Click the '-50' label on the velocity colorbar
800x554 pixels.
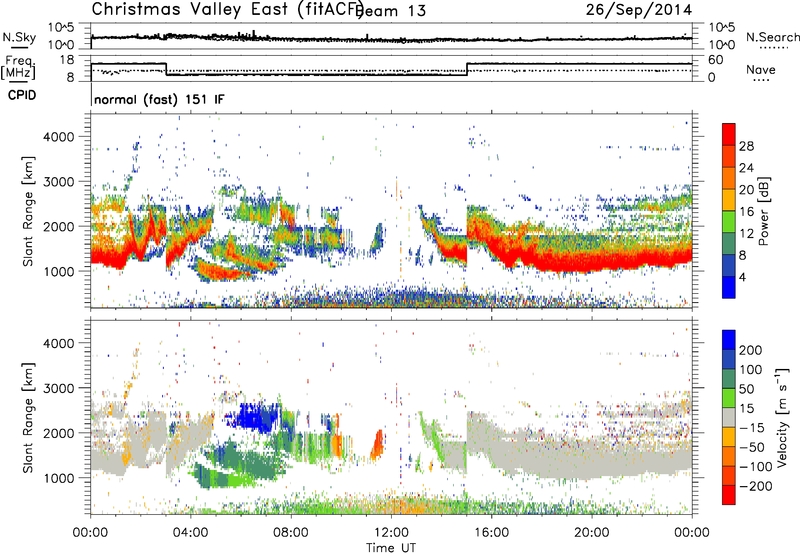pyautogui.click(x=752, y=447)
